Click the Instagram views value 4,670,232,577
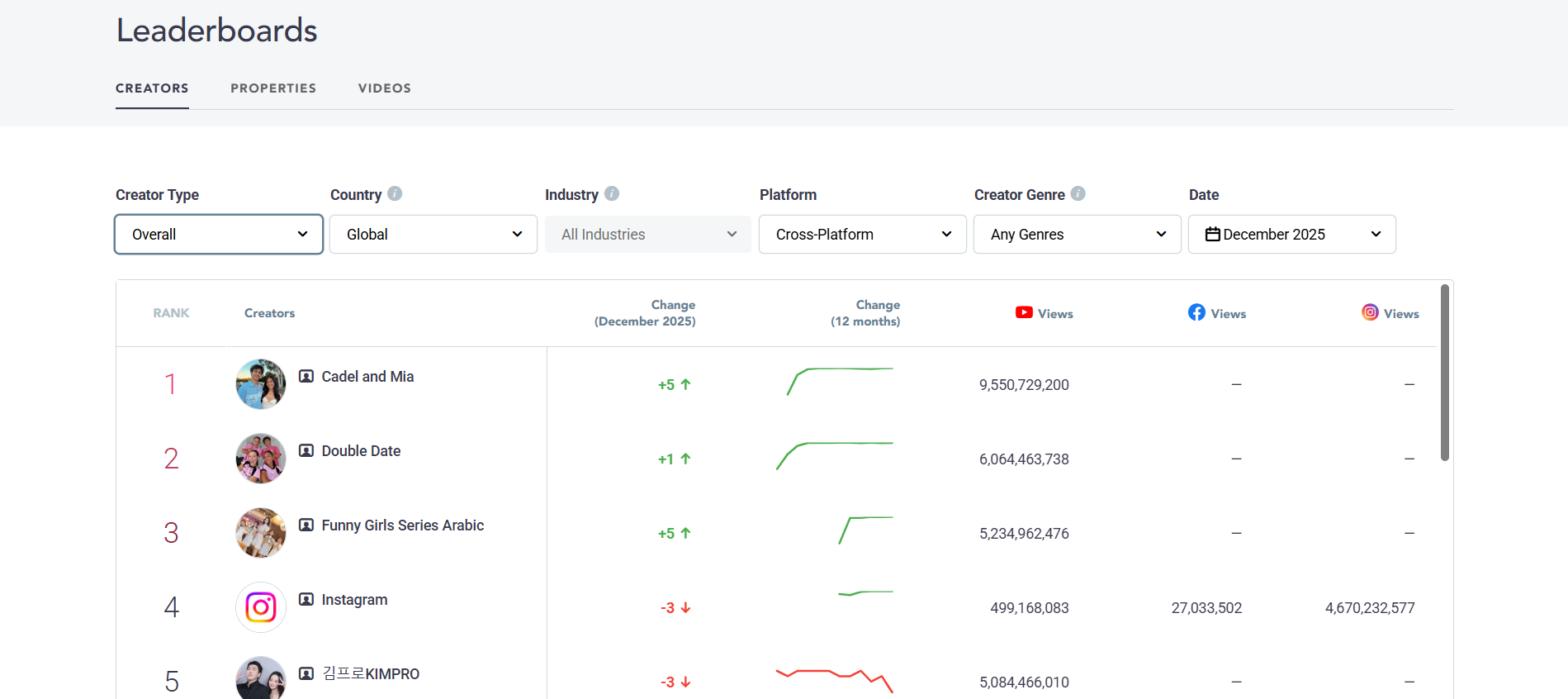The width and height of the screenshot is (1568, 699). point(1370,608)
